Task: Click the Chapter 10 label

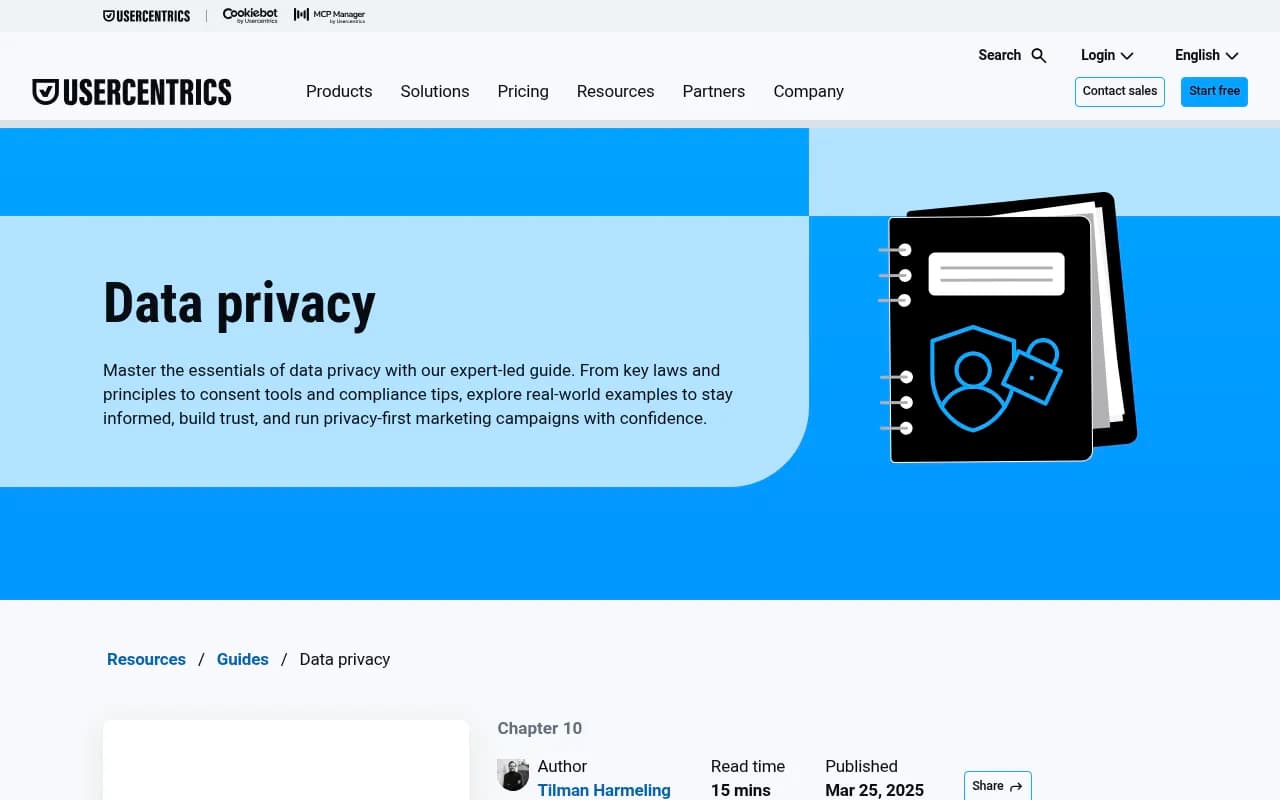Action: tap(540, 728)
